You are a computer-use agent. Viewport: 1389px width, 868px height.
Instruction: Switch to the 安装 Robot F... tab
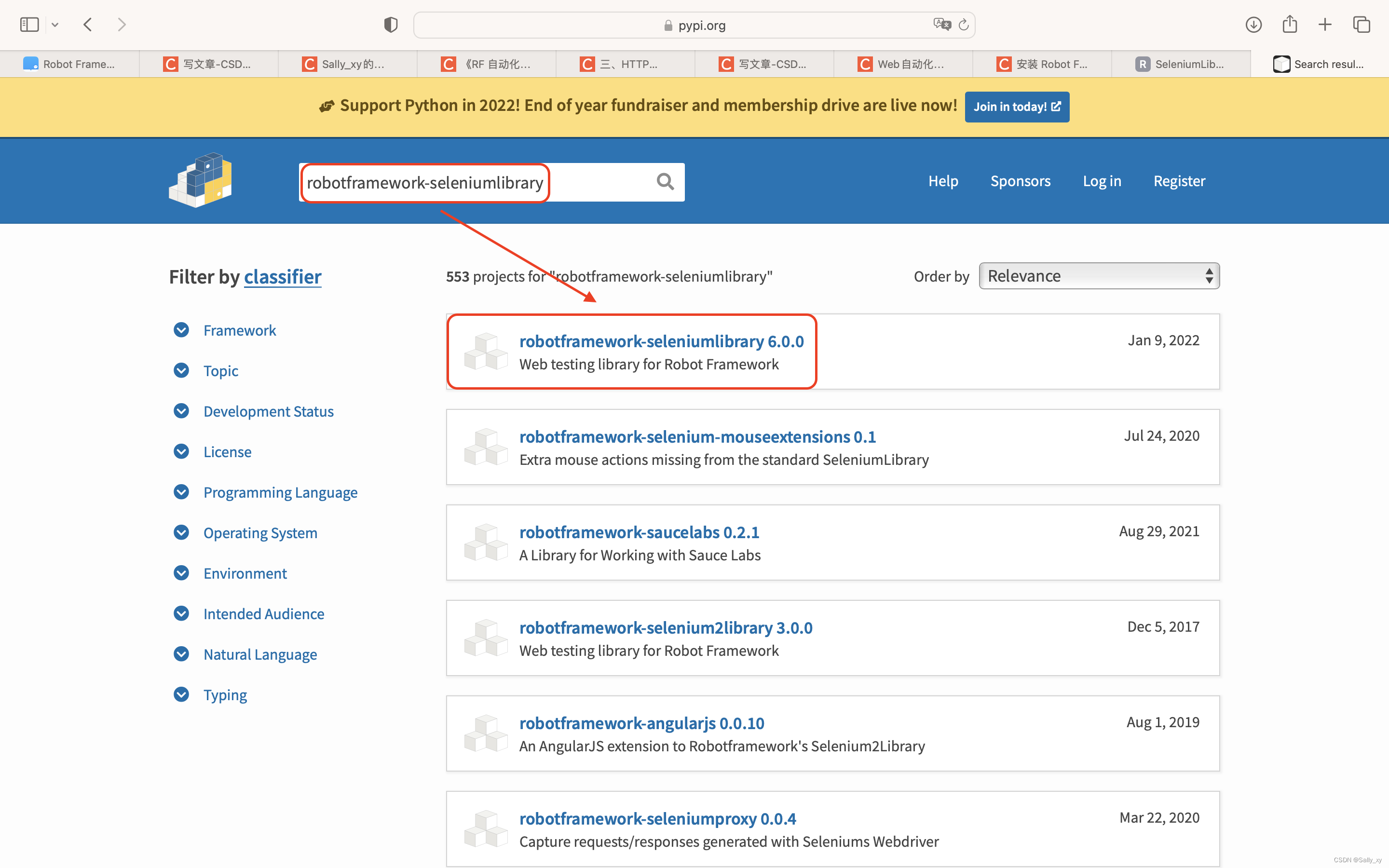tap(1042, 64)
